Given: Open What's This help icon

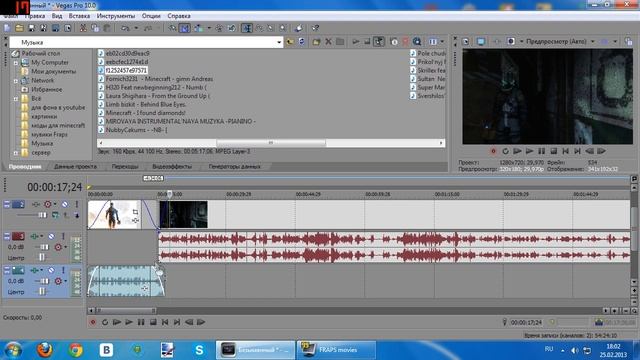Looking at the screenshot, I should pos(315,28).
